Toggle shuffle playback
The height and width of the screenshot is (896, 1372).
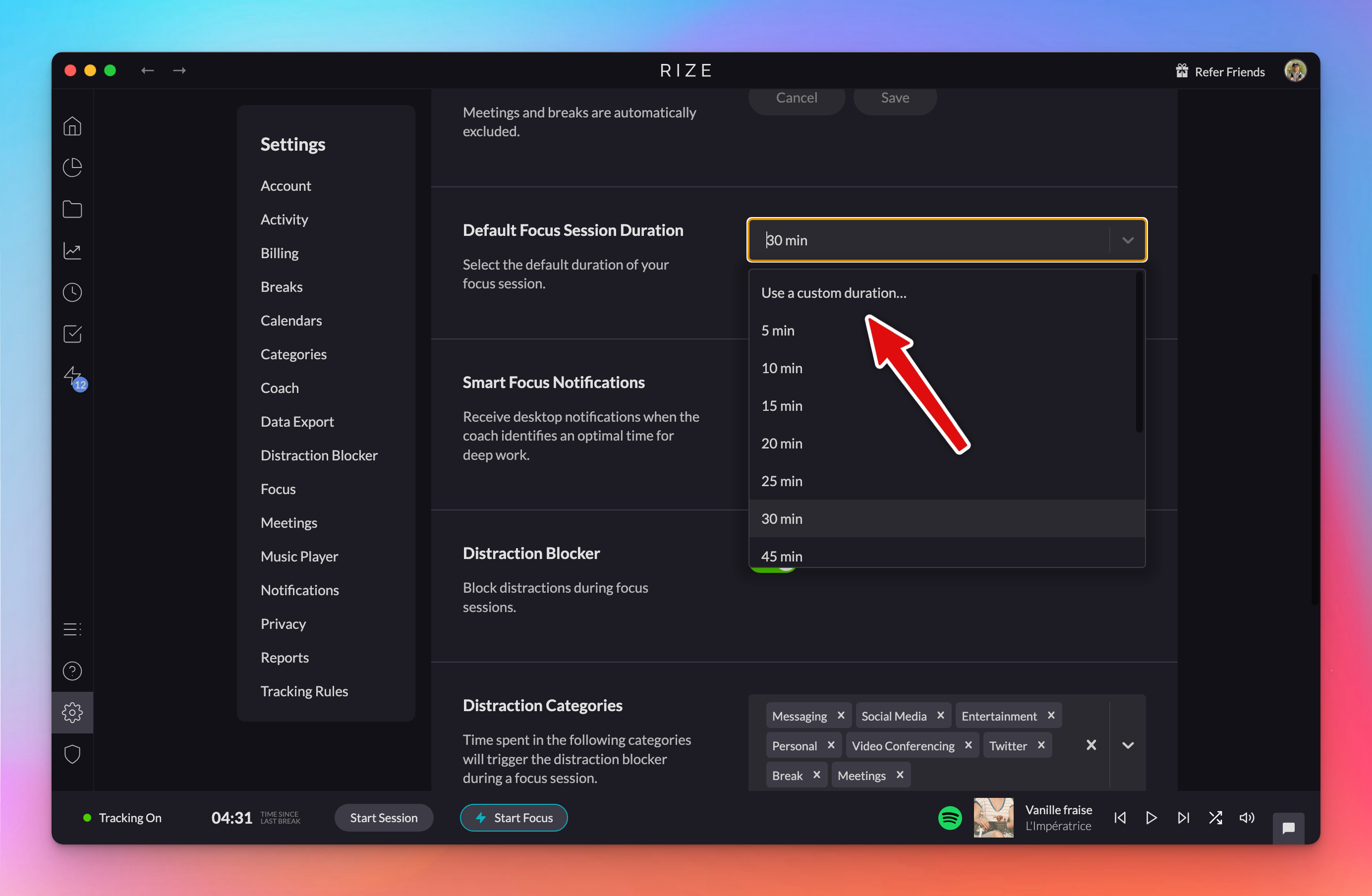1215,818
